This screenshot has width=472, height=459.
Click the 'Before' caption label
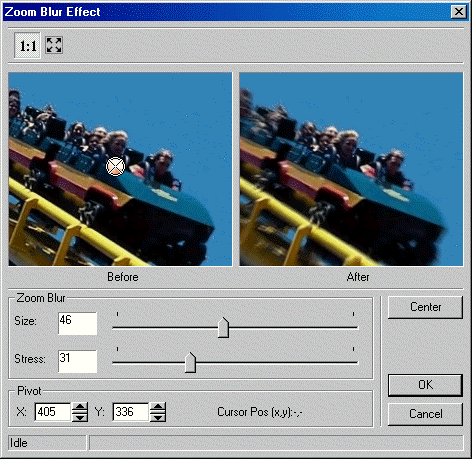[x=123, y=277]
